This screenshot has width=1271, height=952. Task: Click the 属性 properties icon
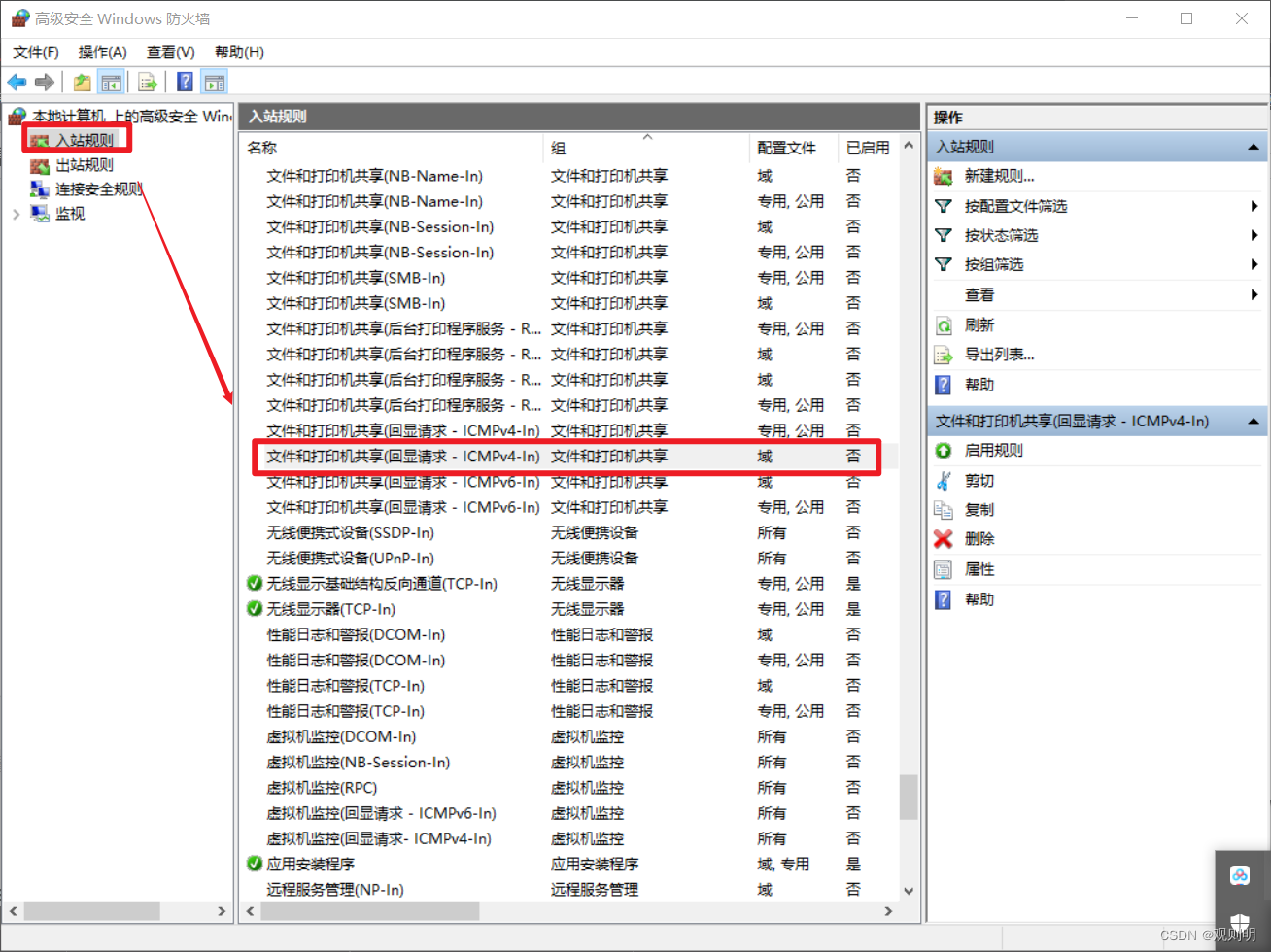pos(943,569)
